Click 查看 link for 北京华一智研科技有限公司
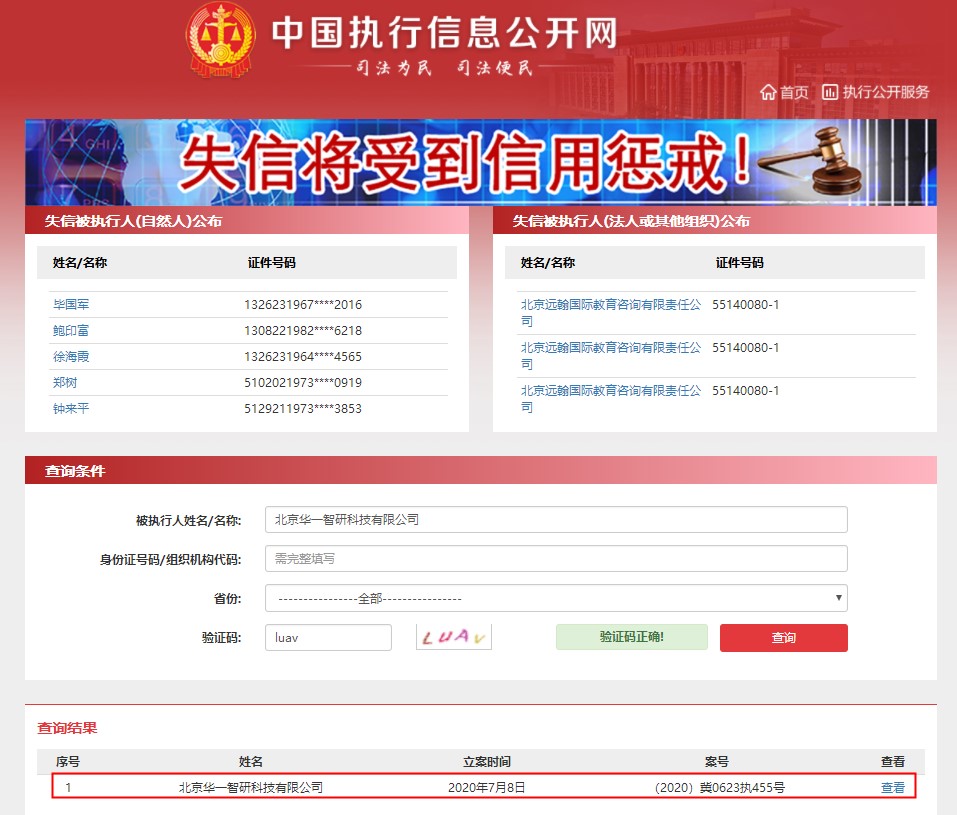This screenshot has width=957, height=815. click(892, 788)
